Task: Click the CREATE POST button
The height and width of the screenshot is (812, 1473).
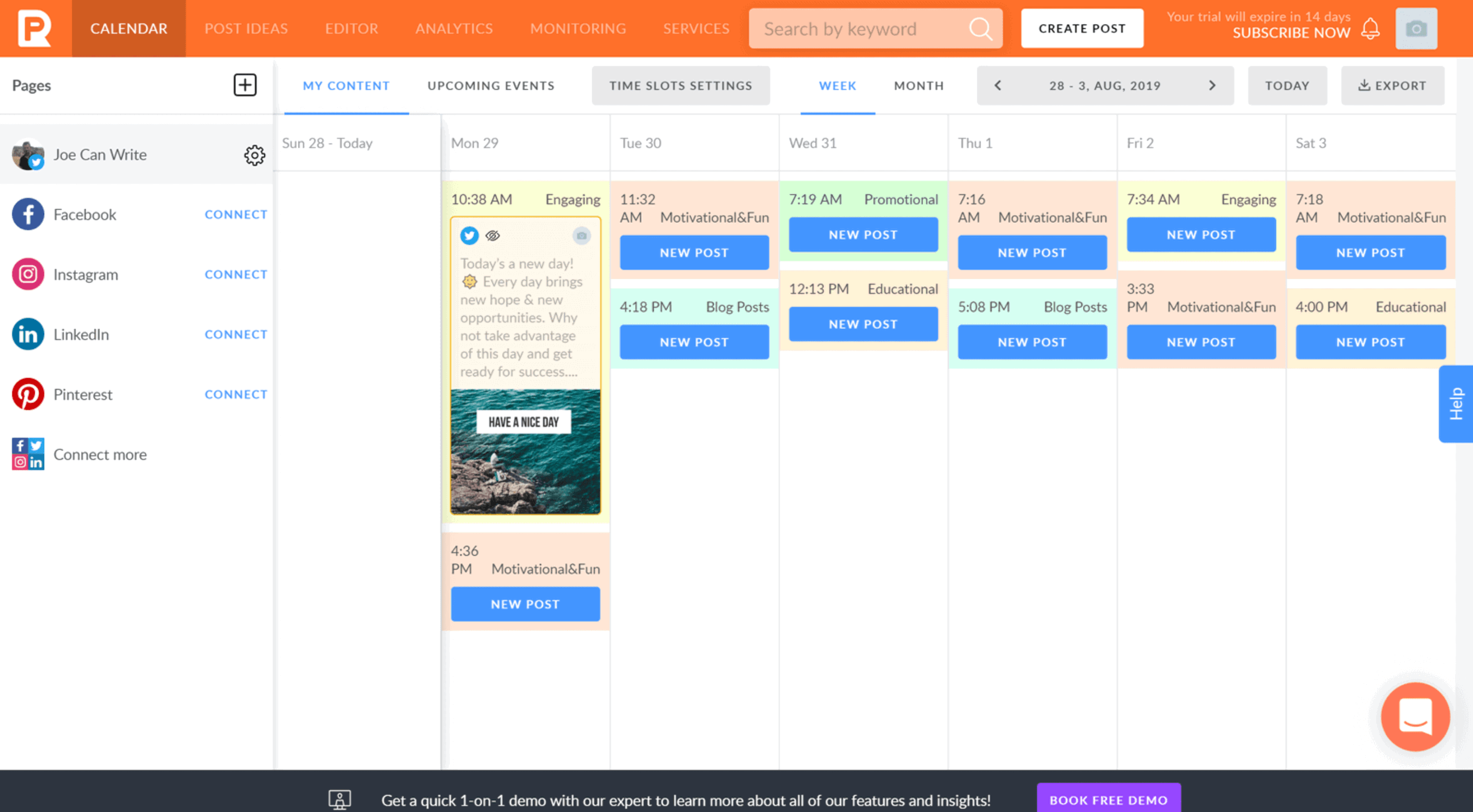Action: [x=1082, y=28]
